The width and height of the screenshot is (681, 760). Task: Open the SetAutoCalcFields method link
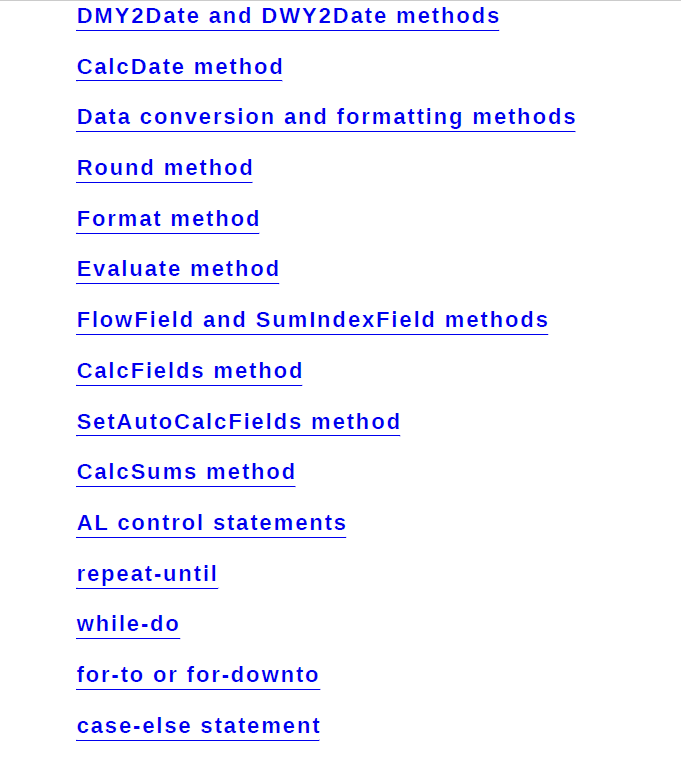pyautogui.click(x=238, y=422)
